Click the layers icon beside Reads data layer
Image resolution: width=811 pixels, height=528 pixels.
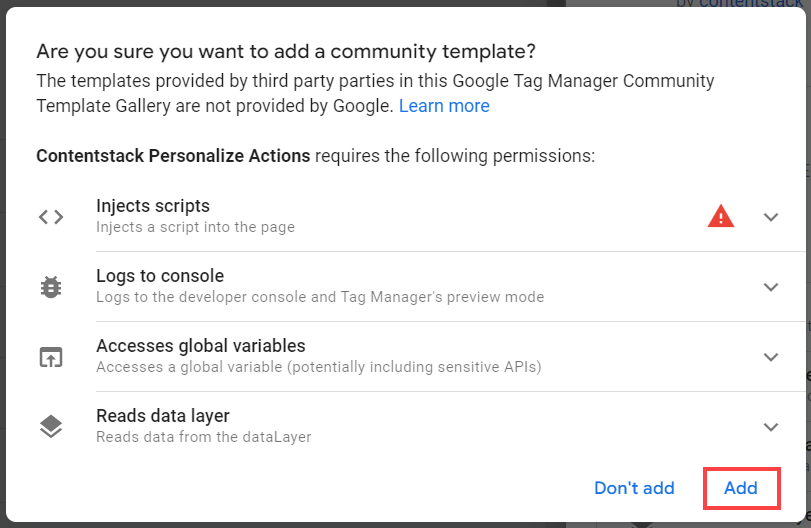click(51, 427)
